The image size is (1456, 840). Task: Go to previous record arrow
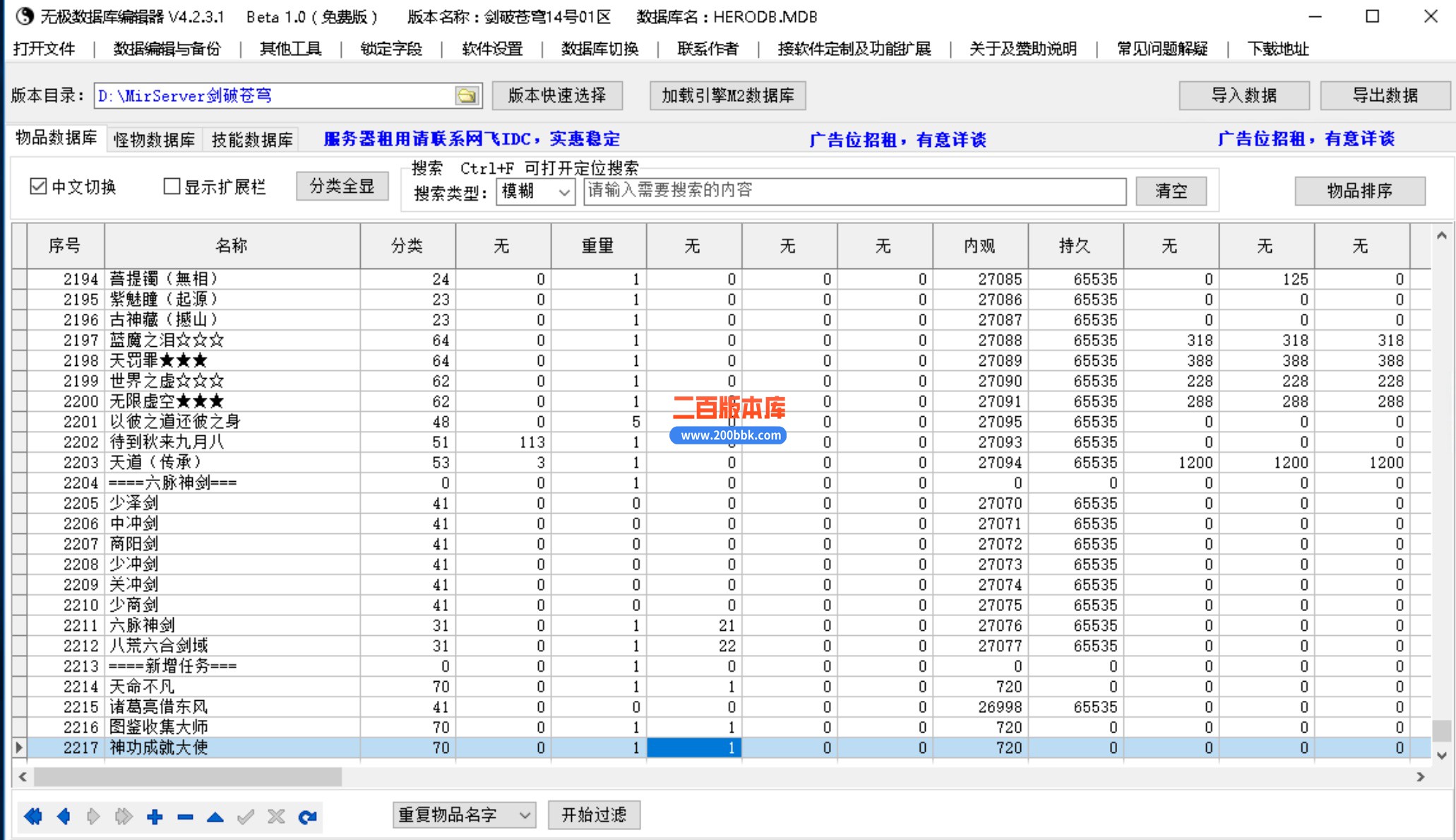[64, 817]
